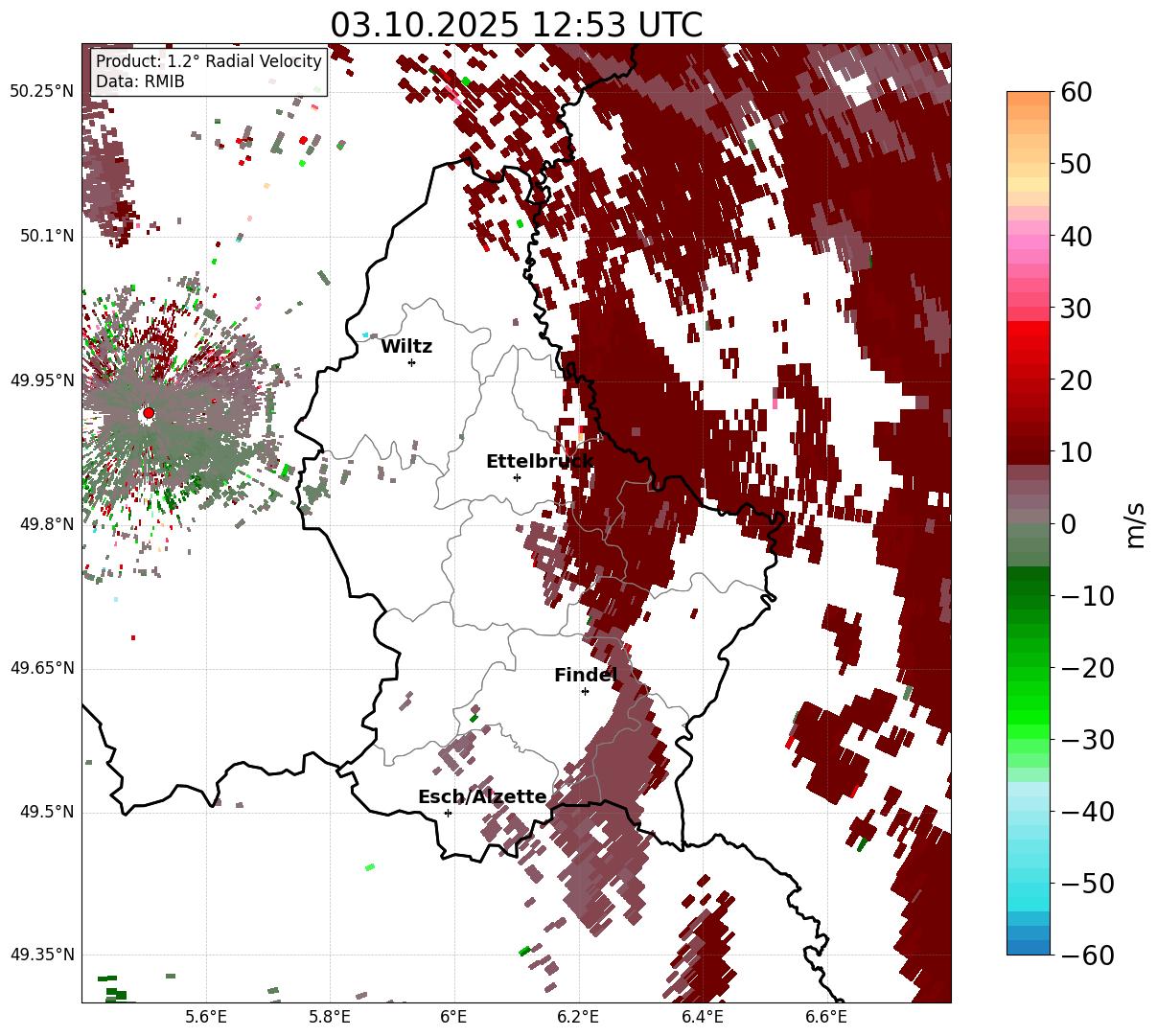Viewport: 1157px width, 1036px height.
Task: Click the Findel city label
Action: click(x=586, y=675)
